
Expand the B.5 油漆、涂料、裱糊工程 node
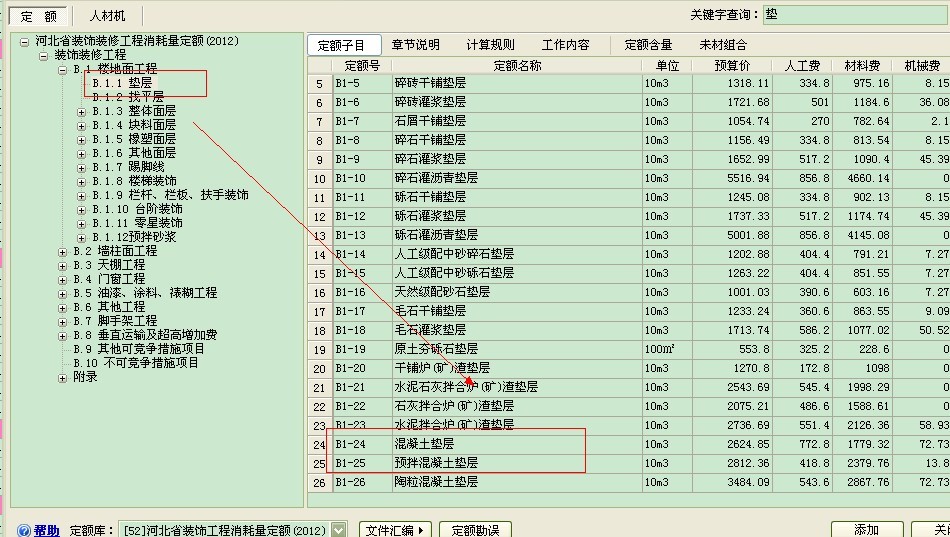pos(62,293)
